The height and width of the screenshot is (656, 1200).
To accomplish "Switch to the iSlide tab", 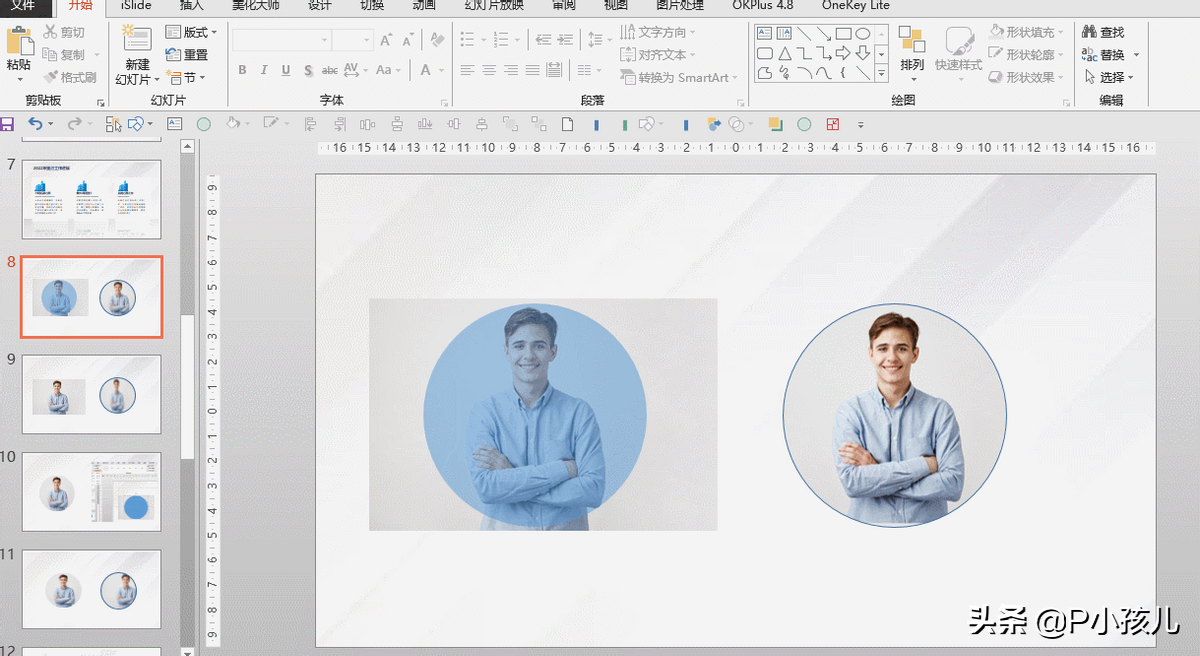I will [x=136, y=5].
